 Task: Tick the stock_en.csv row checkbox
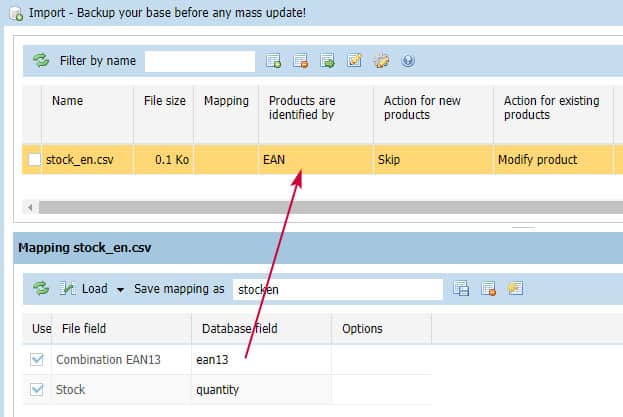[35, 160]
